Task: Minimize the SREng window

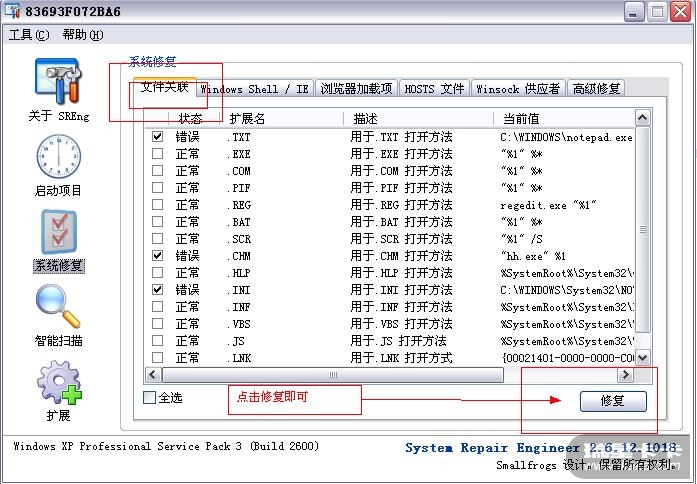Action: (x=634, y=11)
